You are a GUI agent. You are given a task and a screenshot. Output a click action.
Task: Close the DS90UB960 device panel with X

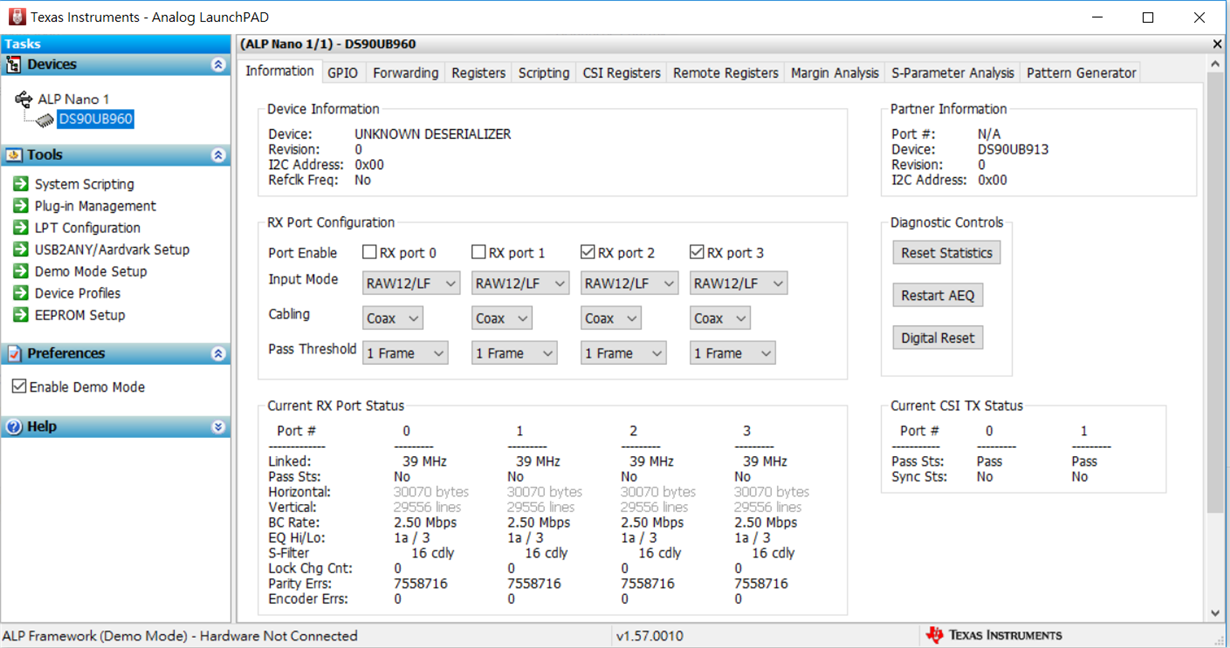click(1217, 44)
